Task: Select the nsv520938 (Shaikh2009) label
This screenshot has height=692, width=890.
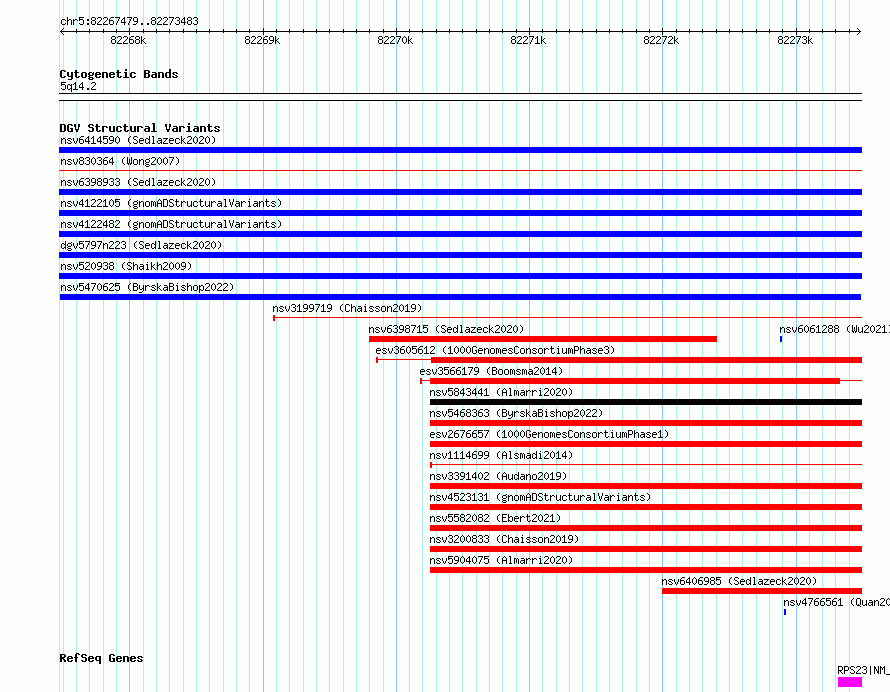Action: tap(126, 266)
